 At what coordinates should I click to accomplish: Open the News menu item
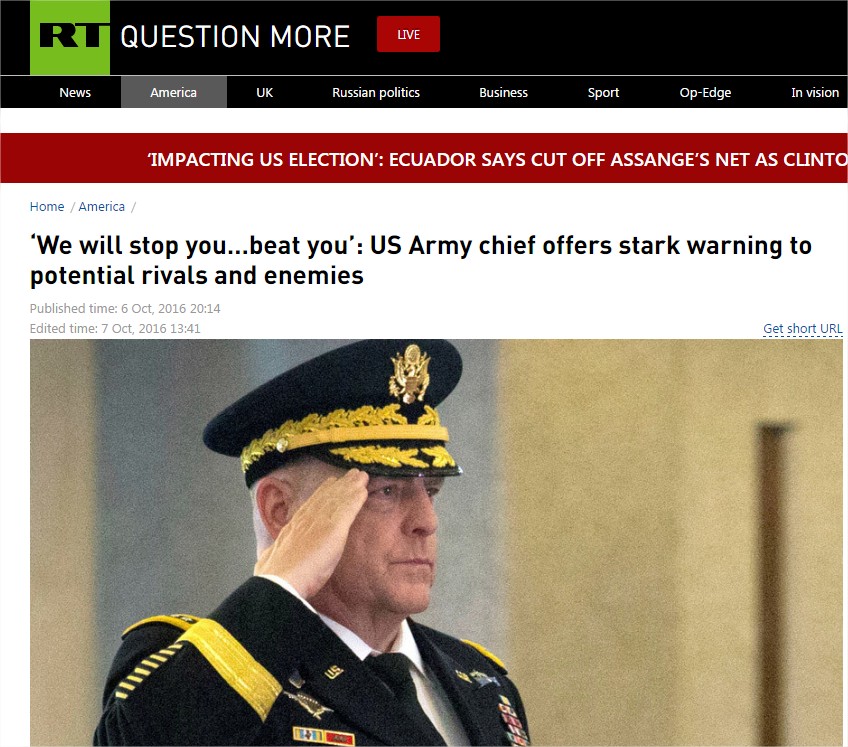[75, 92]
